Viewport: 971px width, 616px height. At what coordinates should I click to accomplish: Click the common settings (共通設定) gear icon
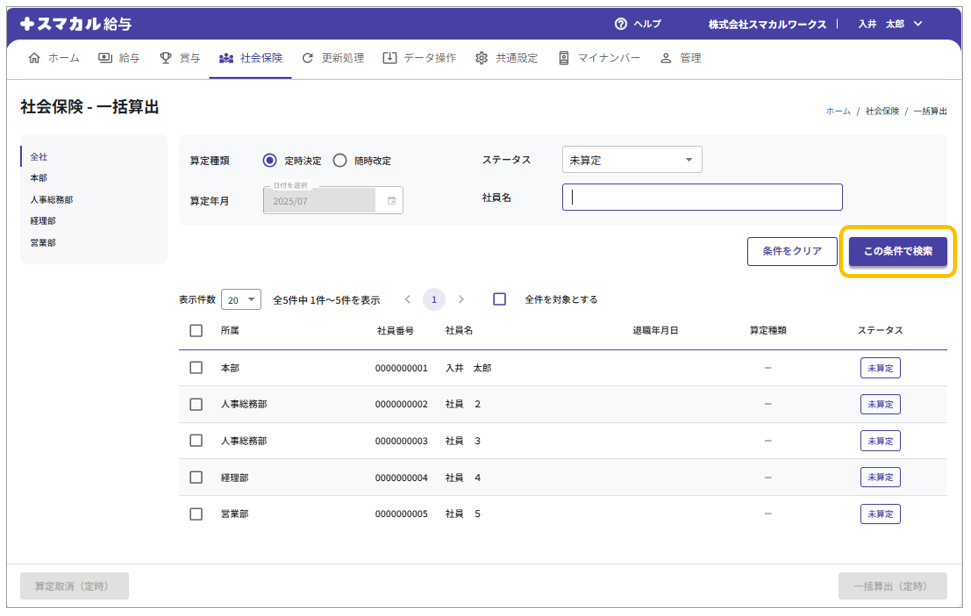482,58
